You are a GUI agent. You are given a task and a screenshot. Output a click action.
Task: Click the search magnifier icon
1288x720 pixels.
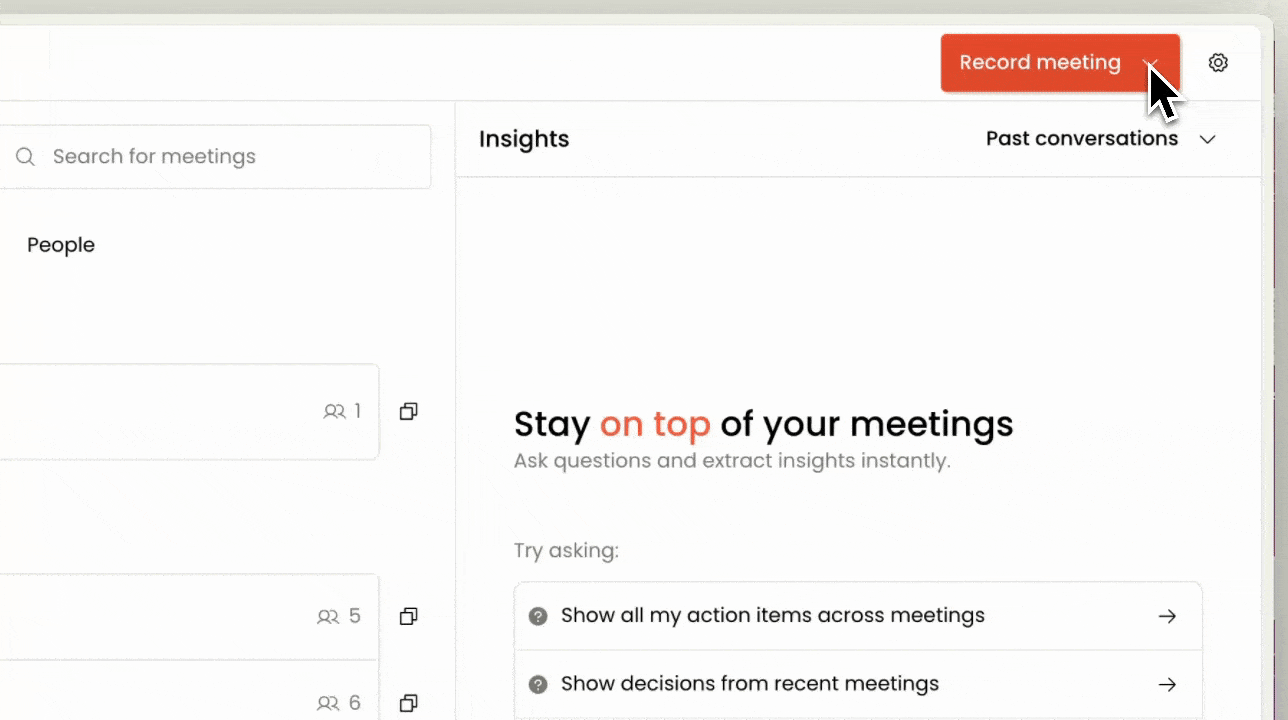pyautogui.click(x=25, y=157)
